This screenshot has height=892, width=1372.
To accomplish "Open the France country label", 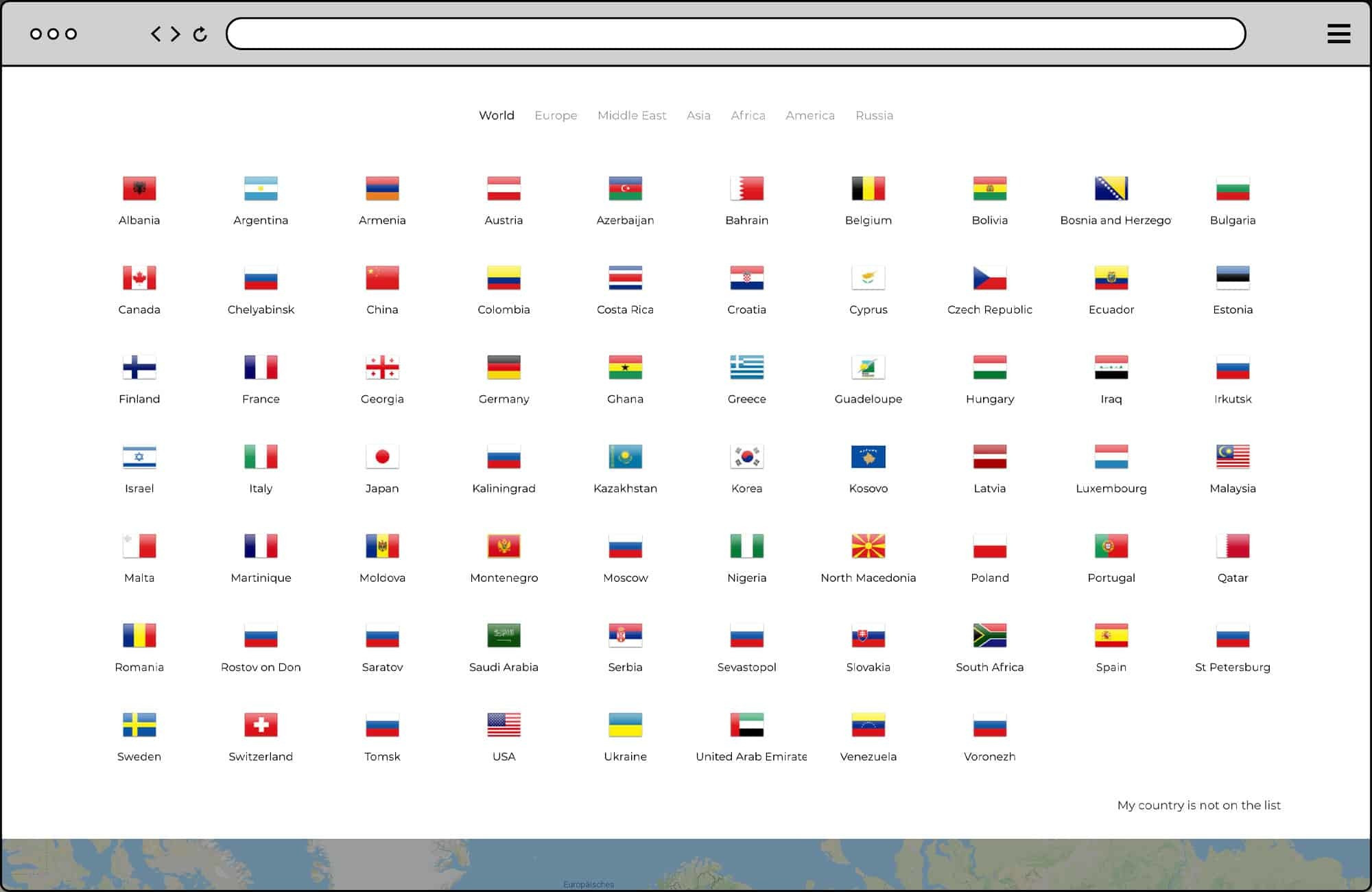I will tap(261, 399).
